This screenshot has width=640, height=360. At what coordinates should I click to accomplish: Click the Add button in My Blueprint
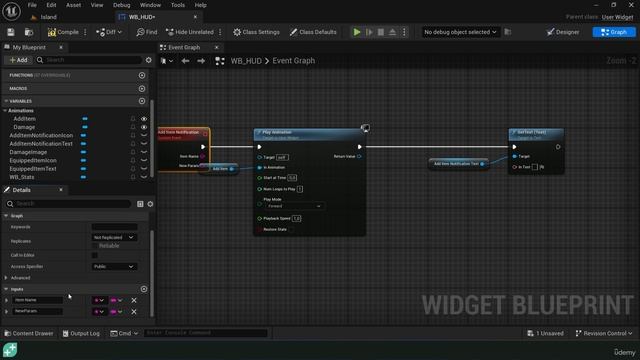[x=18, y=60]
